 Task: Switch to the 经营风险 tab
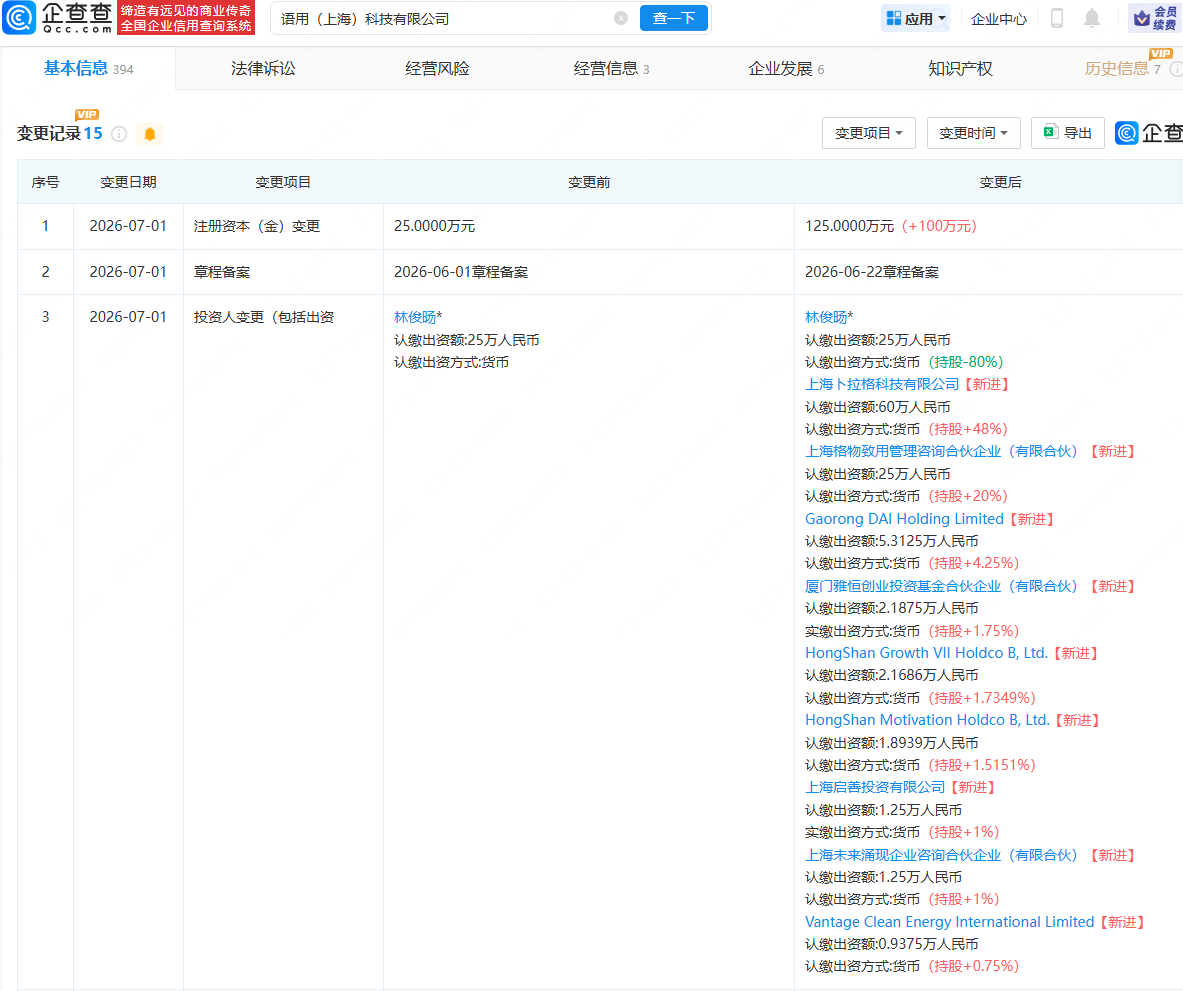tap(438, 69)
